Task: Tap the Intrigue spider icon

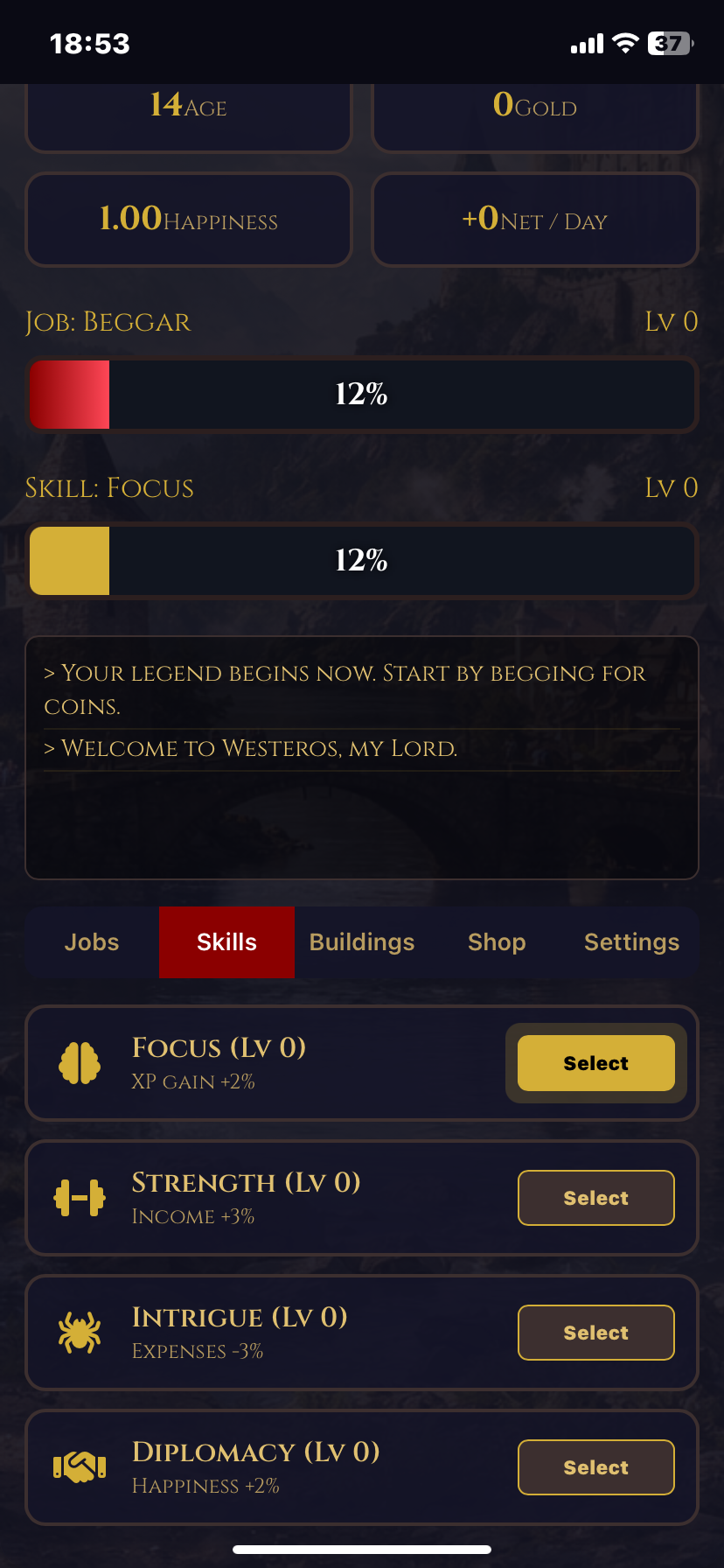Action: [80, 1333]
